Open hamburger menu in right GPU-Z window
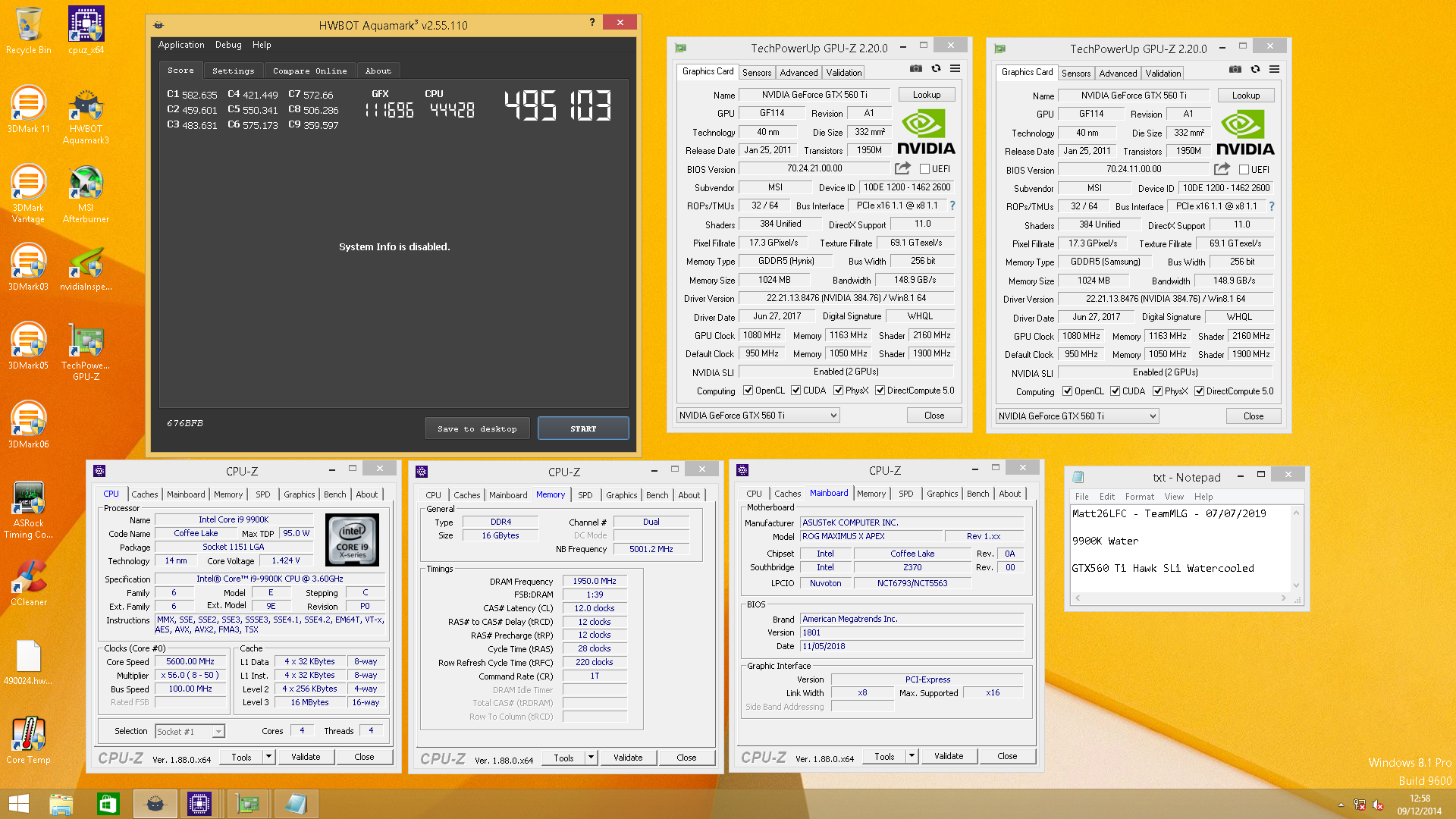The image size is (1456, 819). tap(1275, 70)
